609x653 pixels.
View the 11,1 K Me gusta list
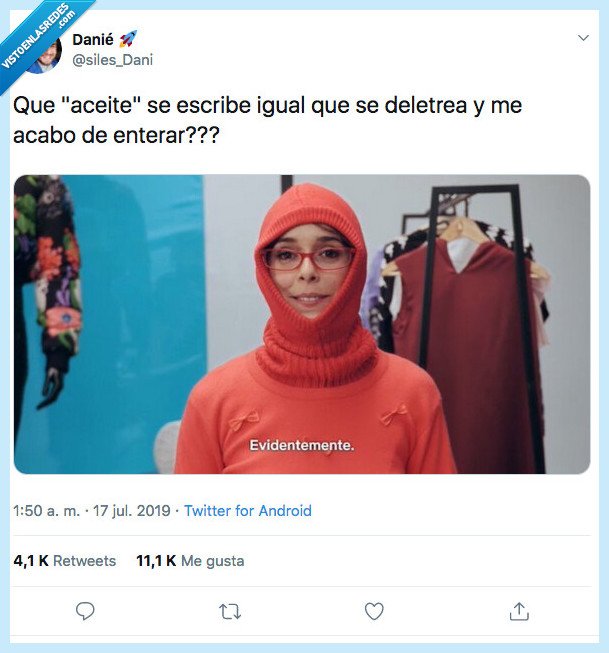[190, 561]
